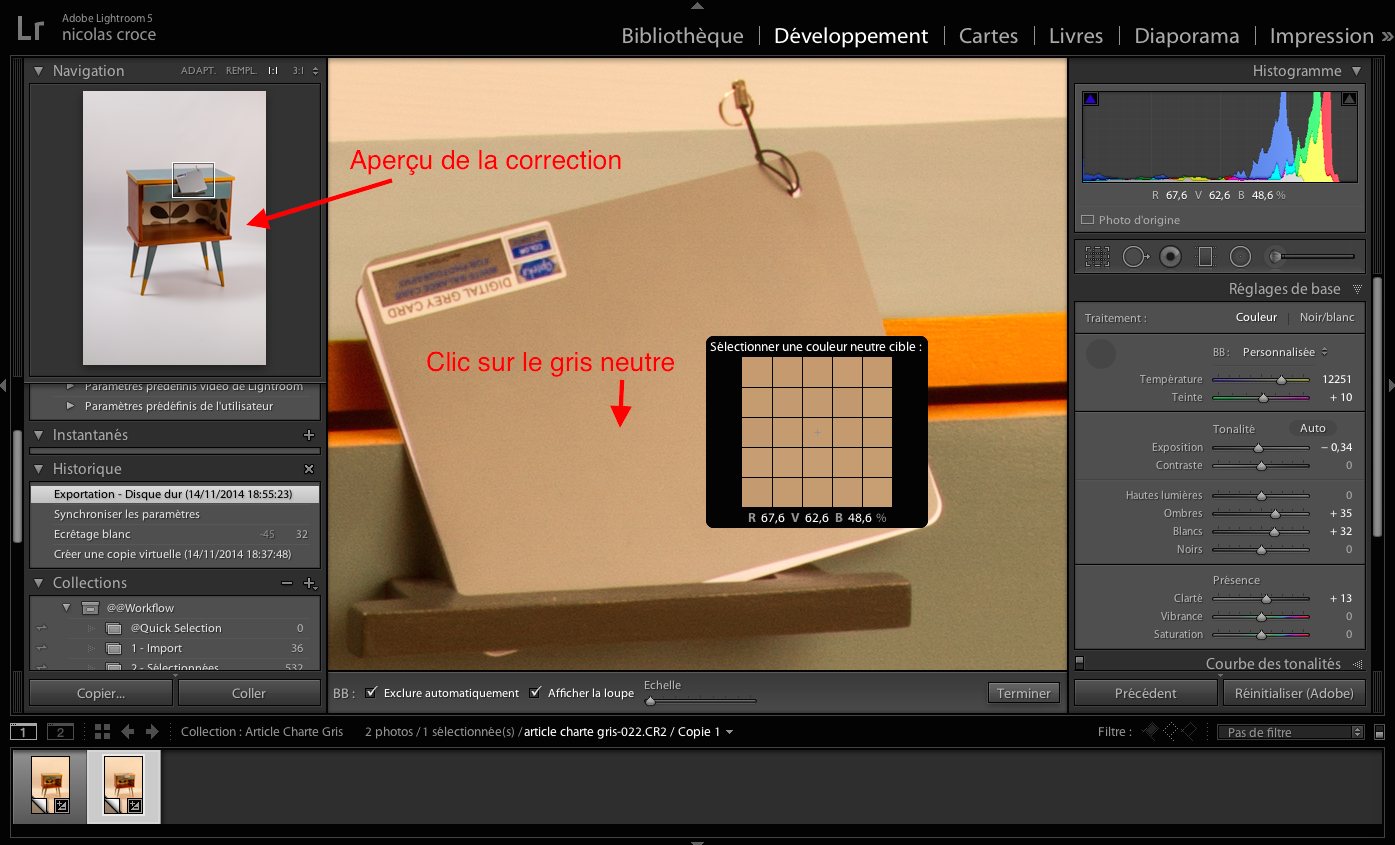This screenshot has width=1395, height=845.
Task: Add a new collection with plus icon
Action: tap(309, 583)
